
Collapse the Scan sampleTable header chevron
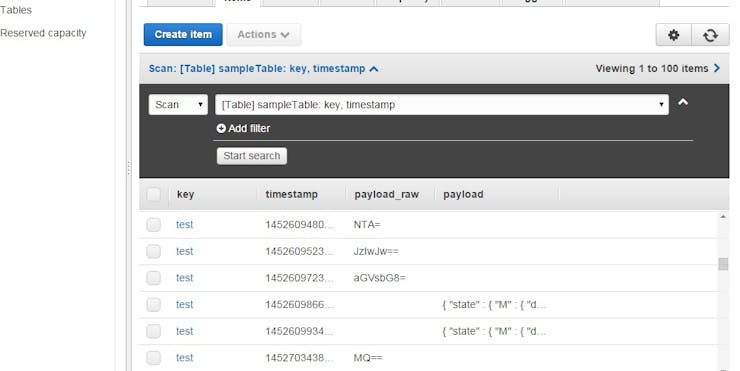point(374,69)
